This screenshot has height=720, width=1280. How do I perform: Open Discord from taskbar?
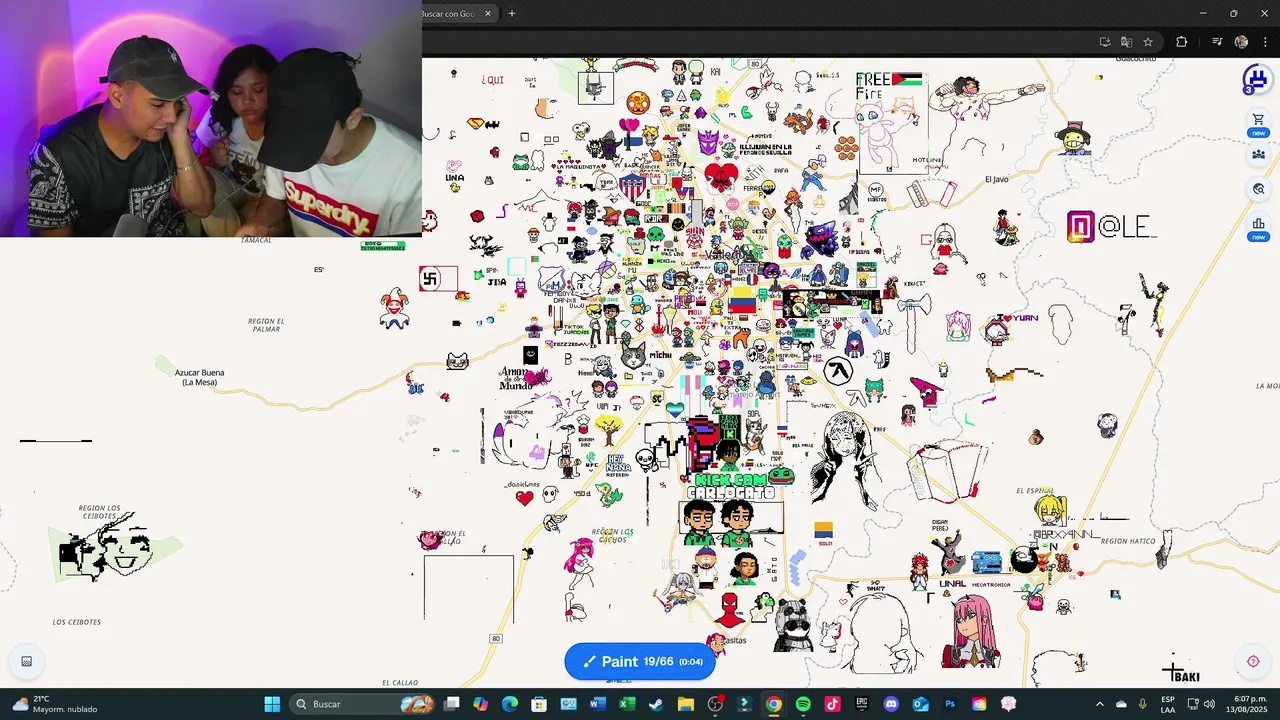pos(891,704)
